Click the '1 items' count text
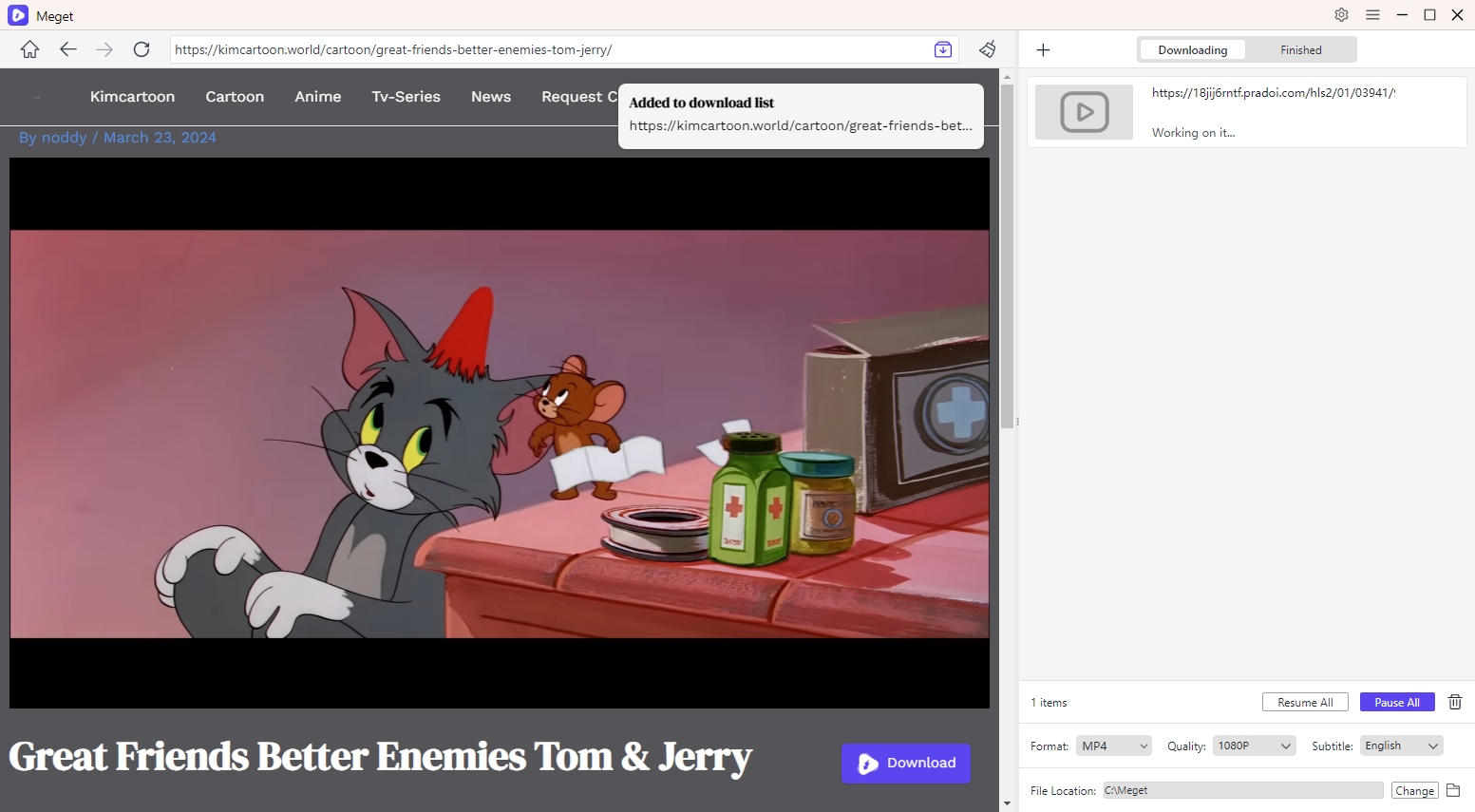1475x812 pixels. (x=1049, y=703)
